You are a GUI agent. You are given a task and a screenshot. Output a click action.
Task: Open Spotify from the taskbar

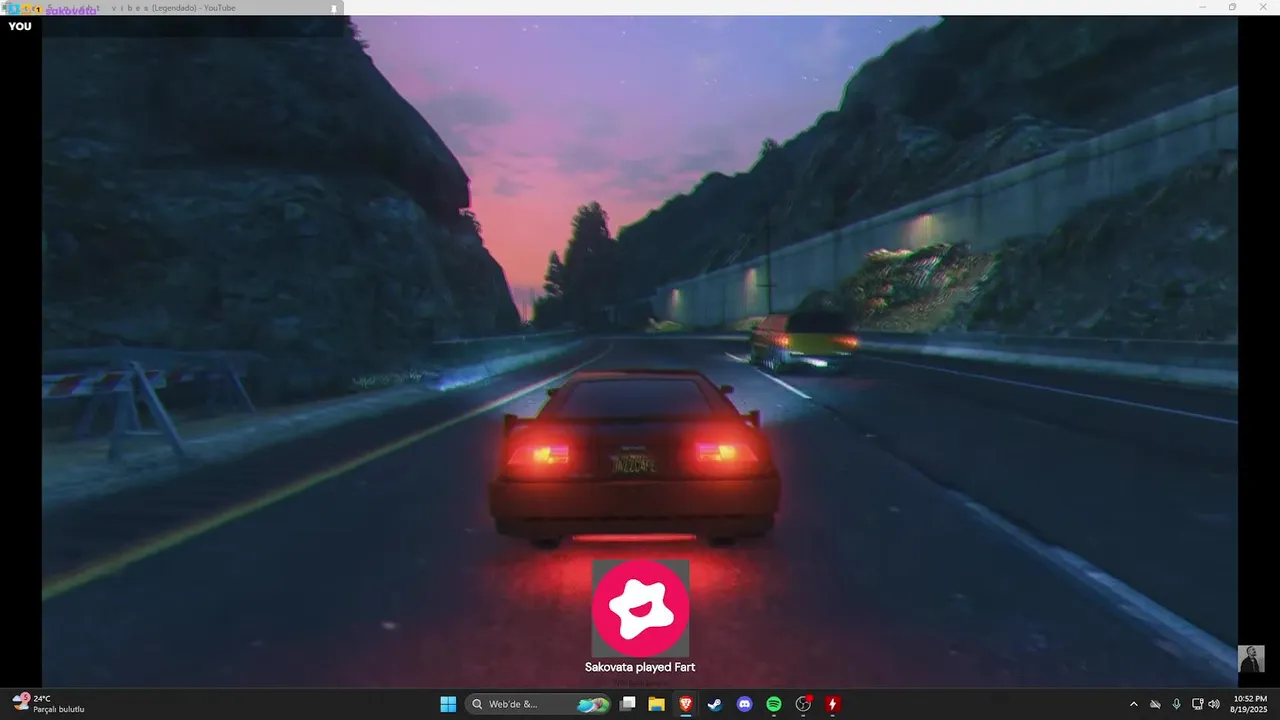click(774, 704)
